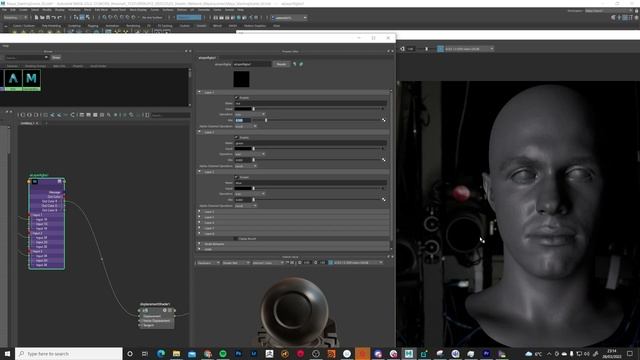Toggle the Layer 2 Enable checkbox
Screen dimensions: 640x360
tap(236, 138)
